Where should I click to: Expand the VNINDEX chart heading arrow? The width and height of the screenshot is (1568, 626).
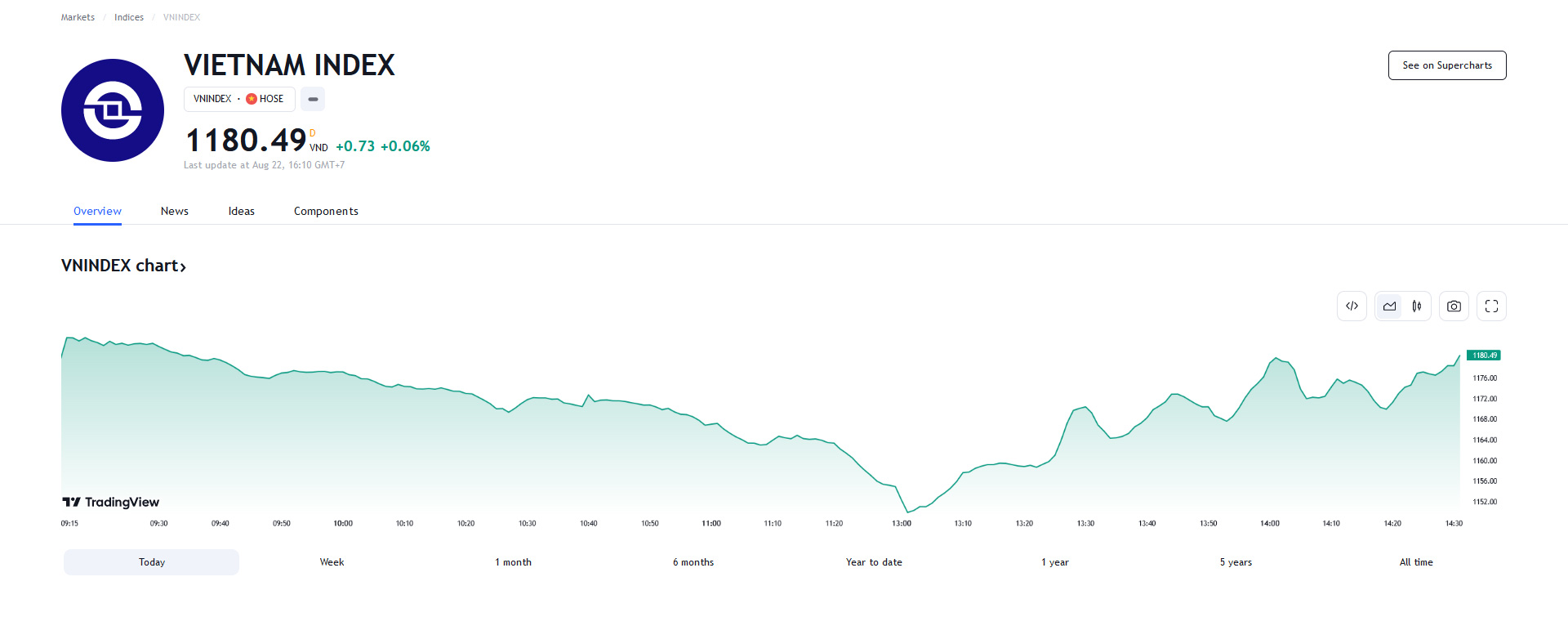pos(183,267)
